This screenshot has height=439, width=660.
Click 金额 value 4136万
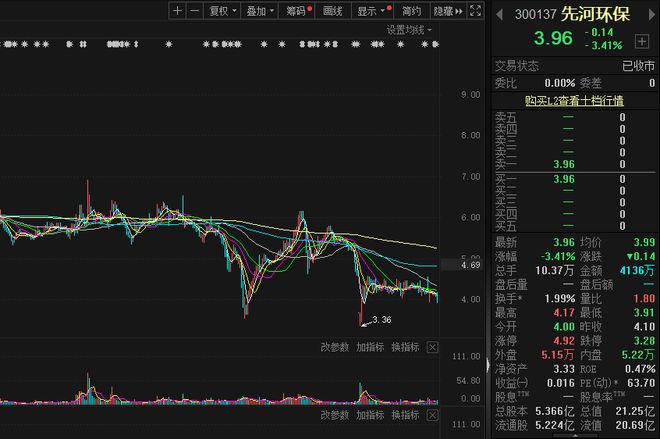tap(637, 270)
